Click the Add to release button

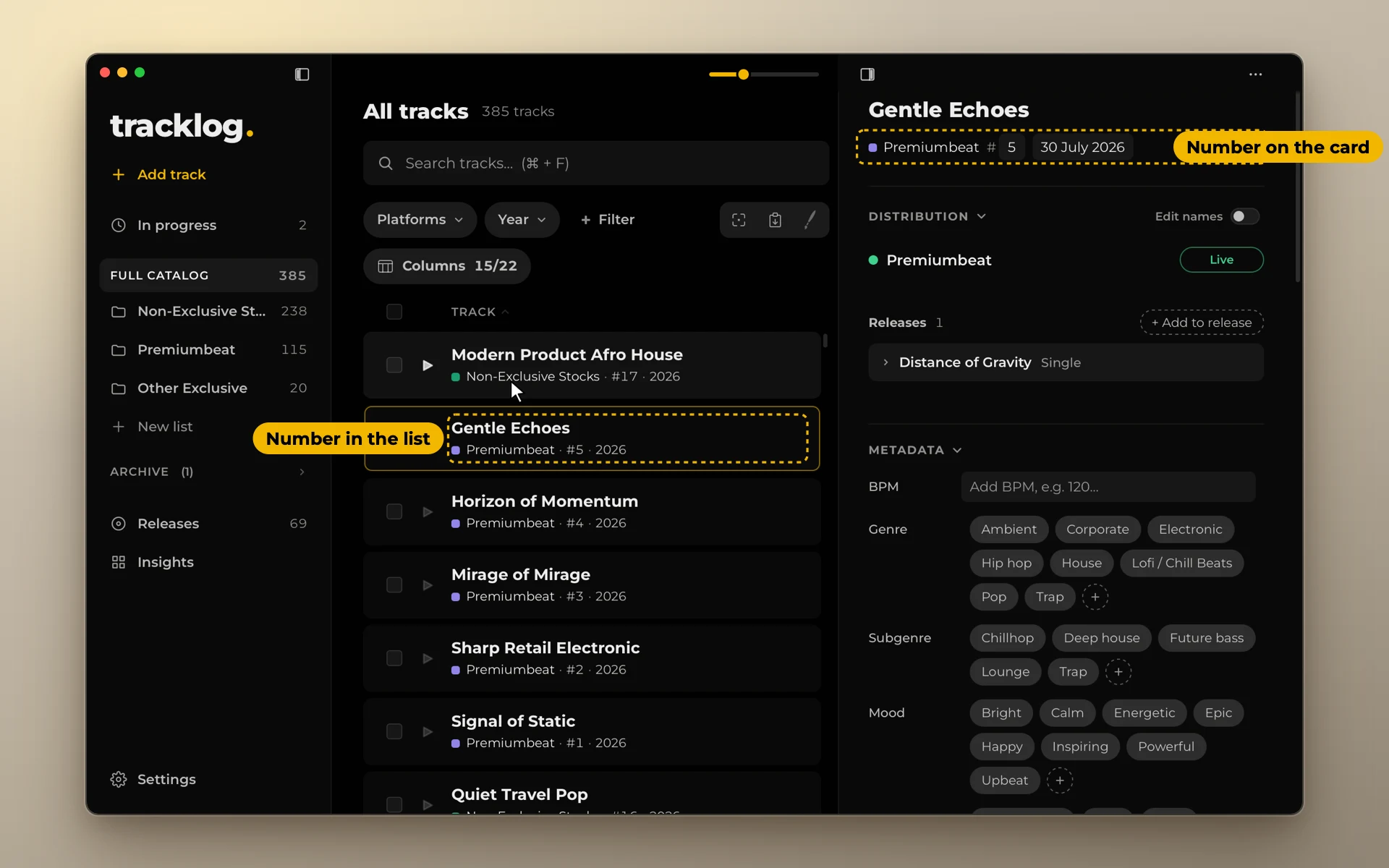point(1202,323)
